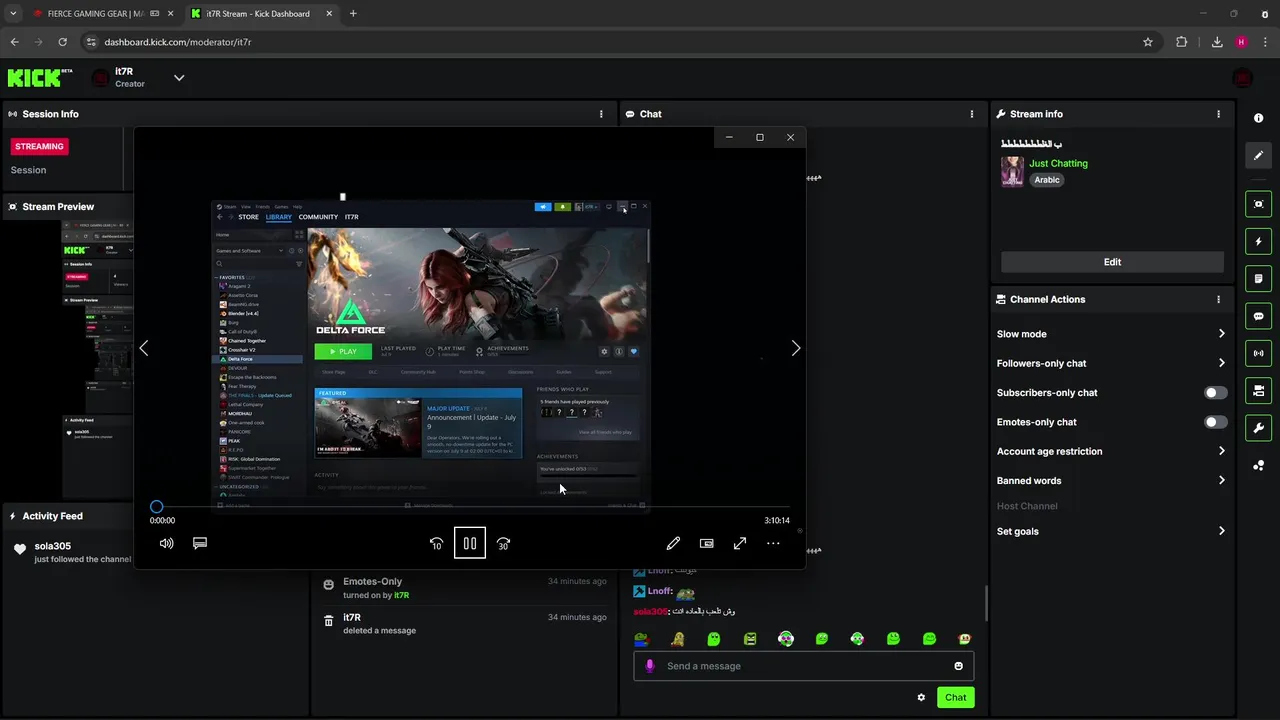1280x720 pixels.
Task: Open more options in video player
Action: pos(773,543)
